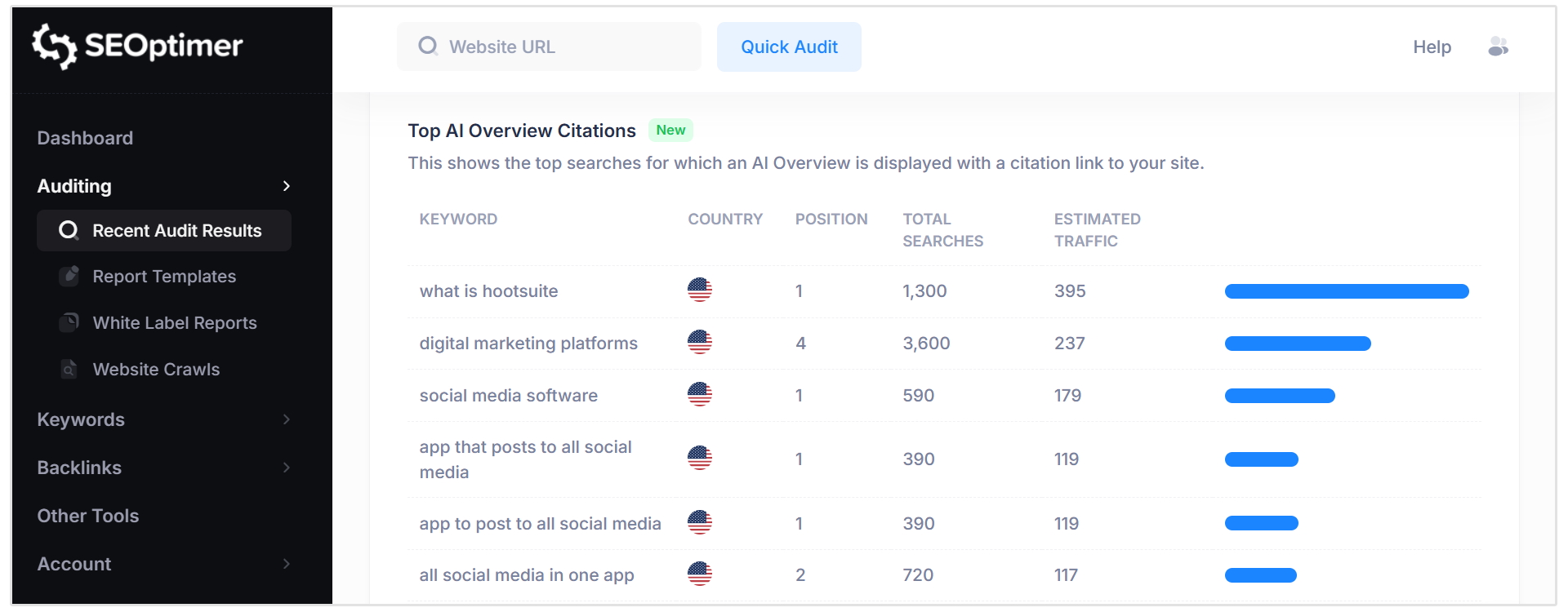This screenshot has width=1568, height=612.
Task: Open the Help link
Action: click(1432, 47)
